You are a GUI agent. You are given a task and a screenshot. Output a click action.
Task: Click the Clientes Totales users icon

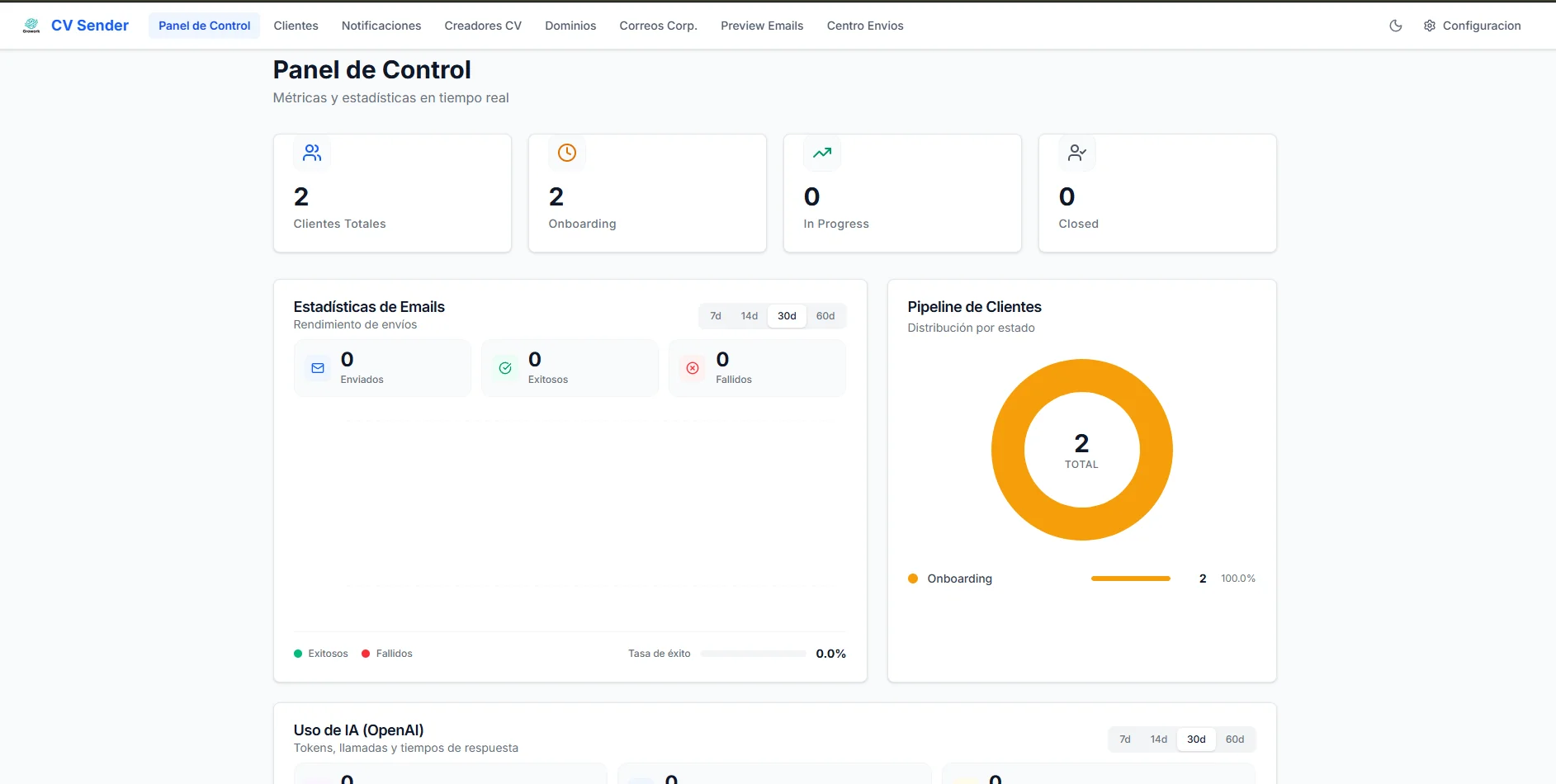point(312,153)
